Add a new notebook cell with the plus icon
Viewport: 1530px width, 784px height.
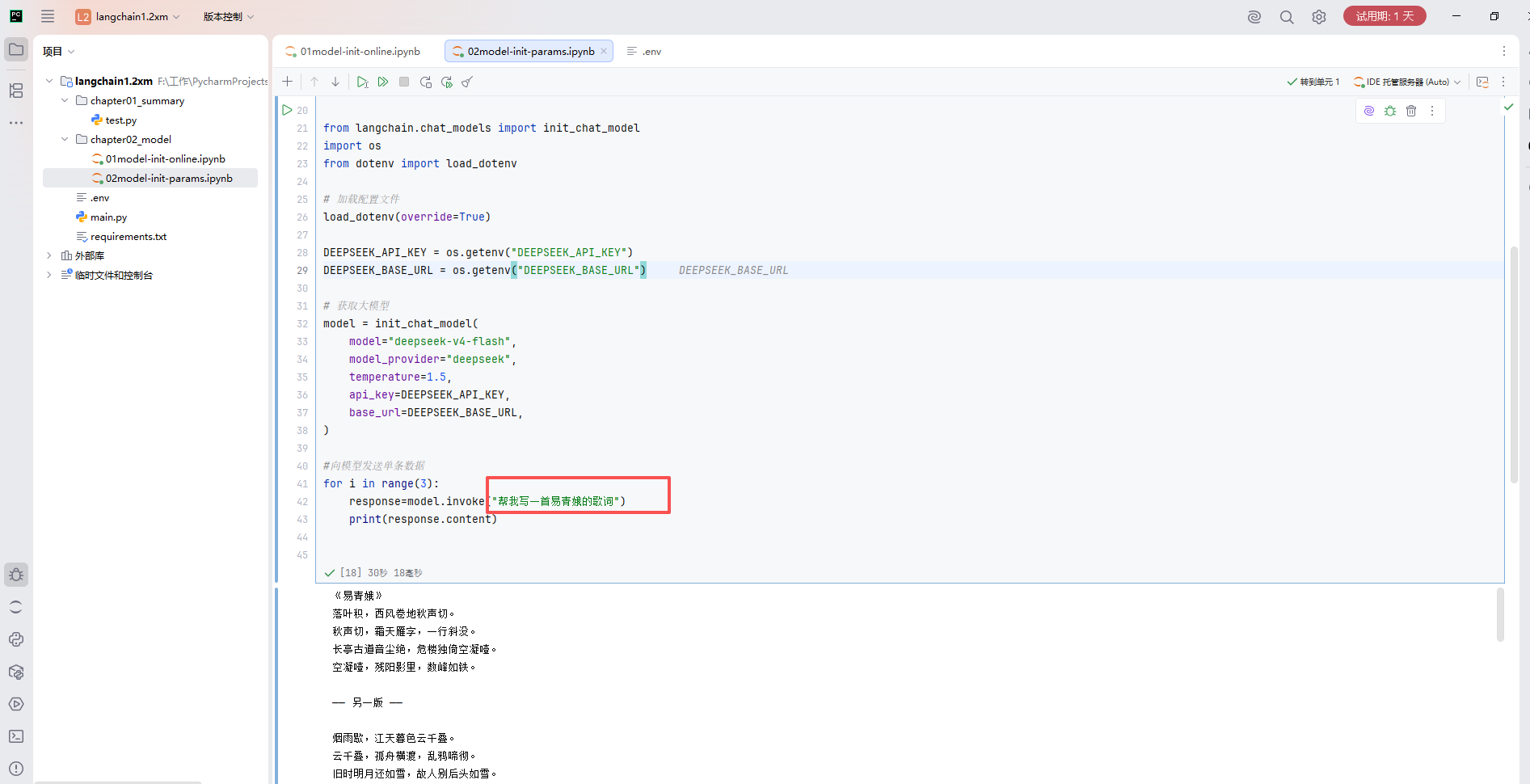287,82
